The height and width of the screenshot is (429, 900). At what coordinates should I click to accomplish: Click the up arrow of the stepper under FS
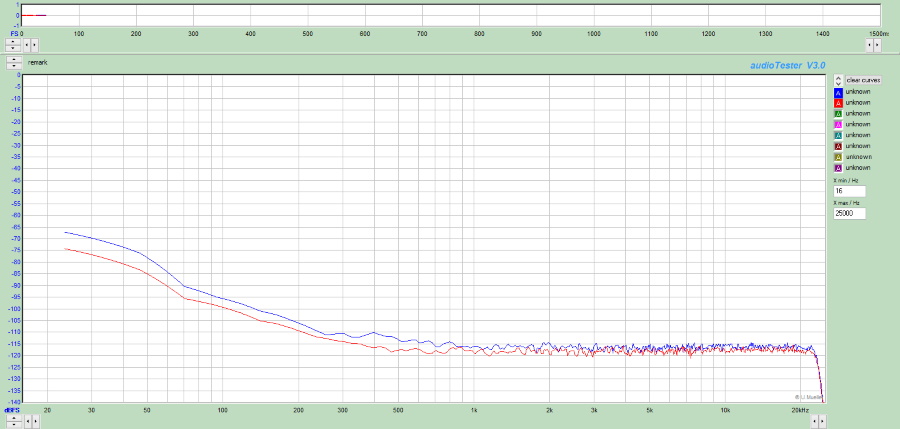13,41
